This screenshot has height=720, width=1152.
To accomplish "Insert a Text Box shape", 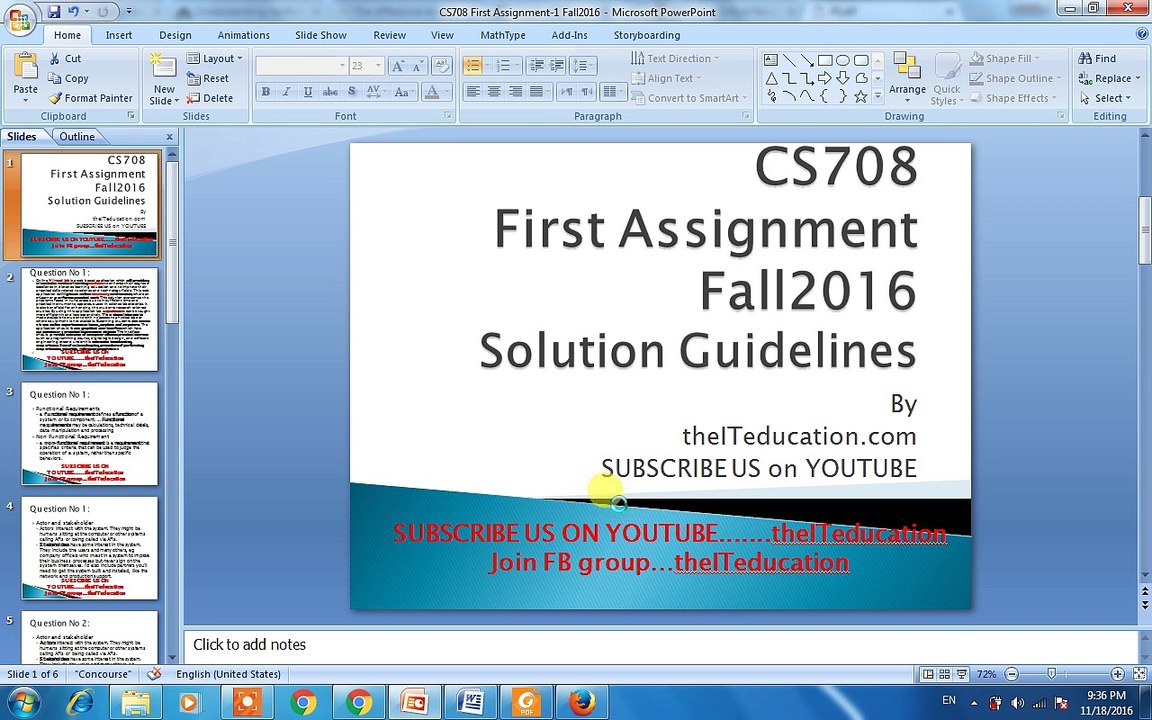I will click(771, 60).
